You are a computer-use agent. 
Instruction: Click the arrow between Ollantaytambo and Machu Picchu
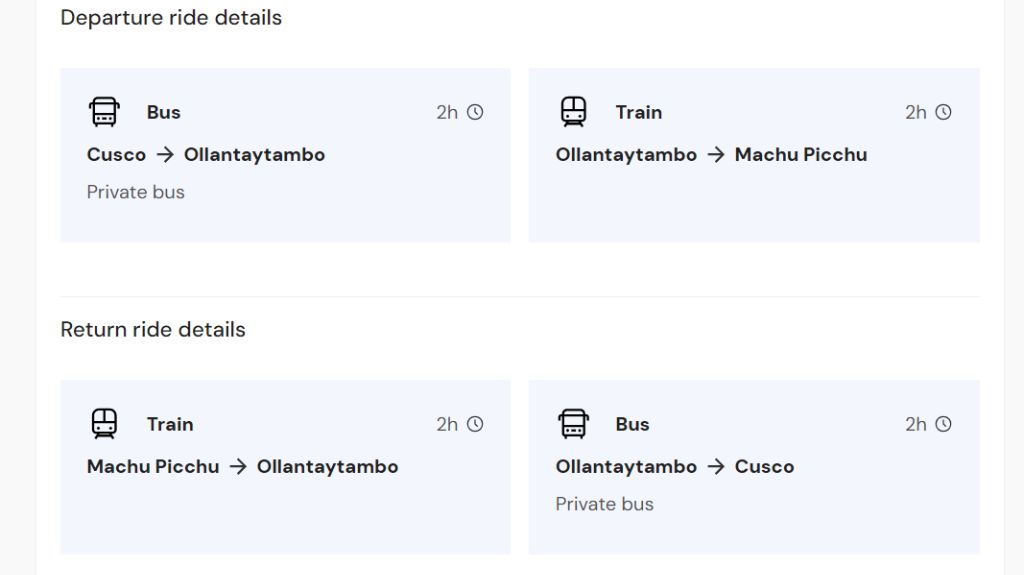(716, 155)
